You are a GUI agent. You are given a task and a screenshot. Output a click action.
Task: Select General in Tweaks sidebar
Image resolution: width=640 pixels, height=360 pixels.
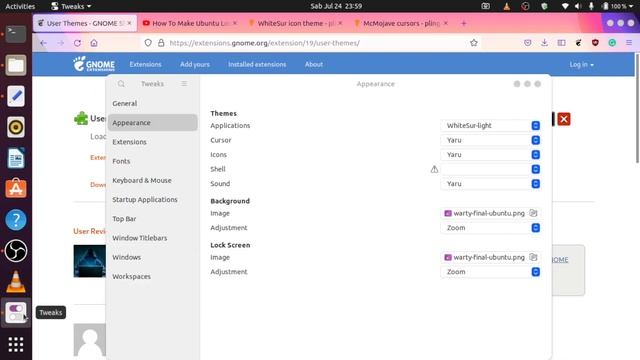pyautogui.click(x=153, y=104)
